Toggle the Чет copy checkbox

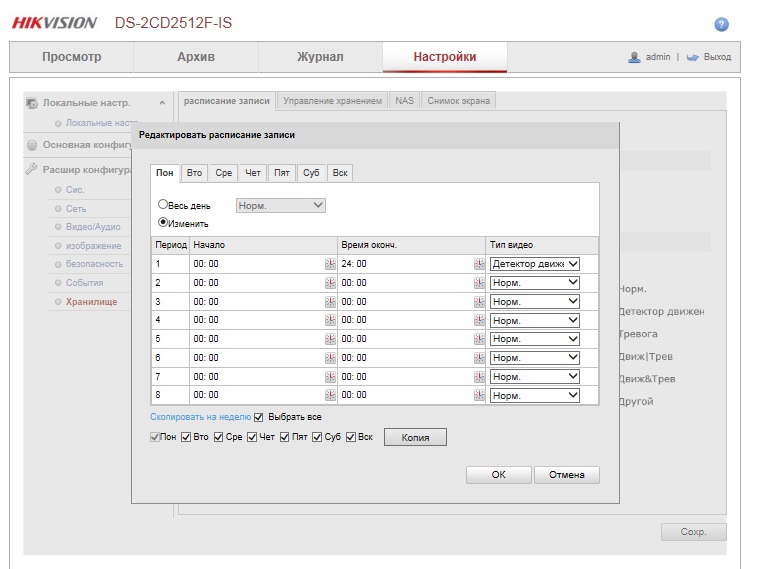[x=252, y=437]
